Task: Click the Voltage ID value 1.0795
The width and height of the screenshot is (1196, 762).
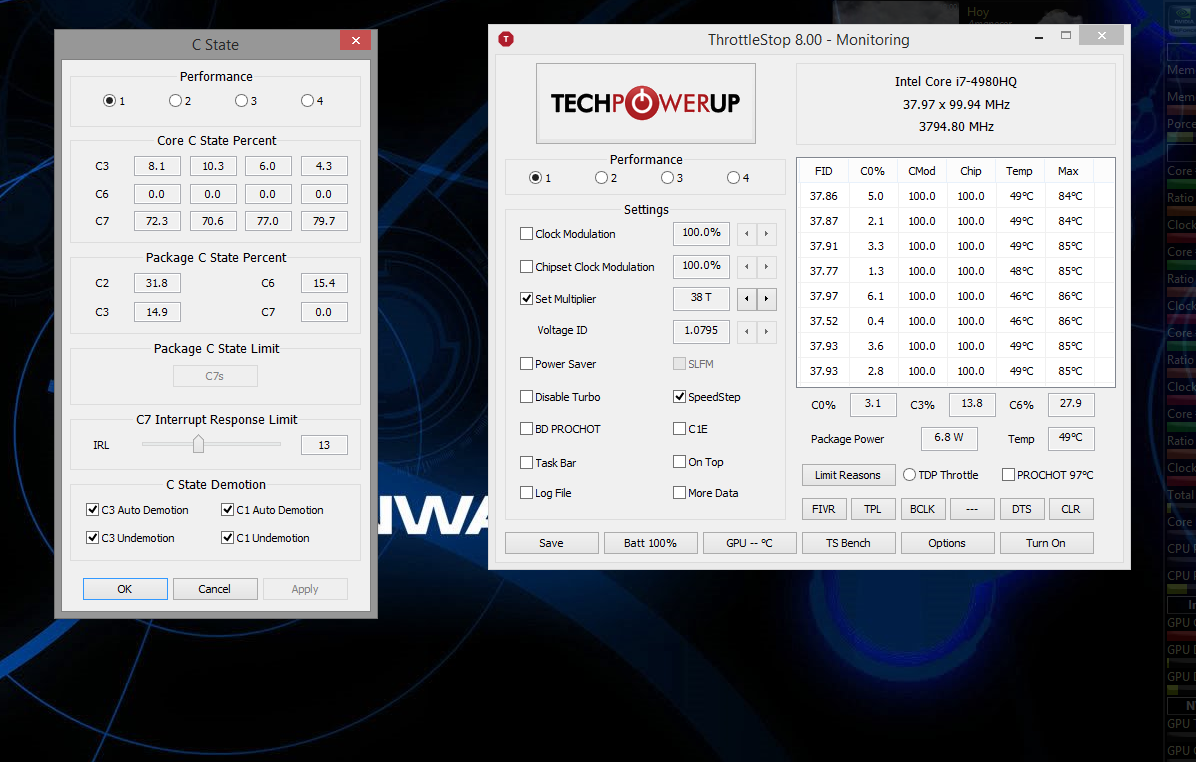Action: tap(701, 331)
